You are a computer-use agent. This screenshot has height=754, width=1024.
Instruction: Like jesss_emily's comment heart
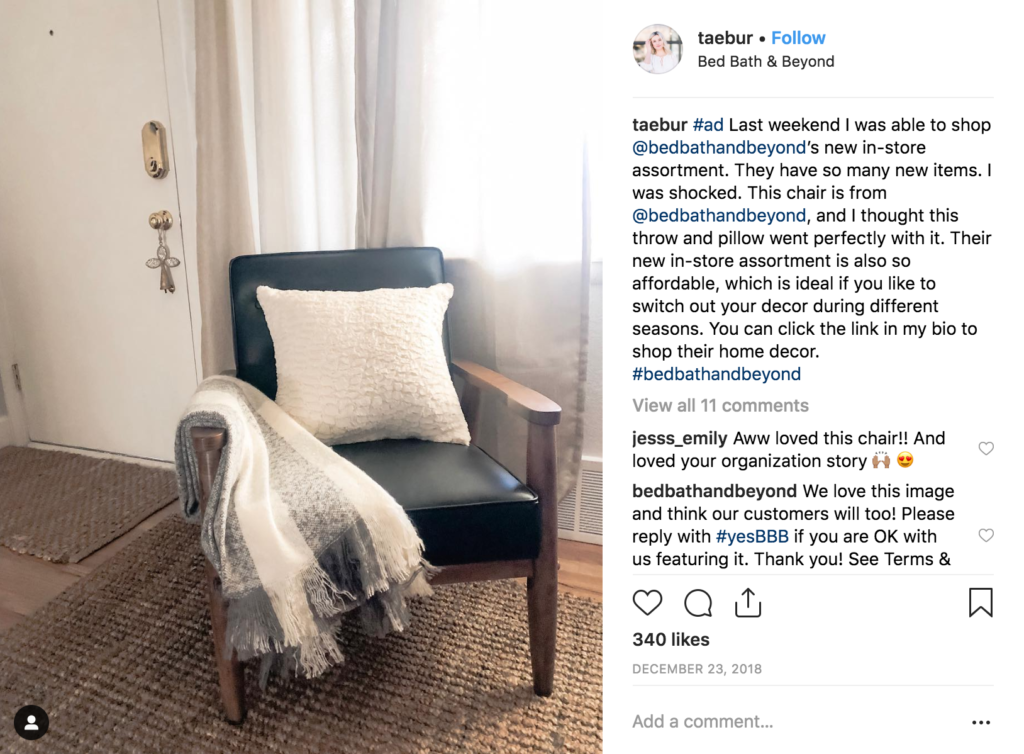tap(986, 448)
